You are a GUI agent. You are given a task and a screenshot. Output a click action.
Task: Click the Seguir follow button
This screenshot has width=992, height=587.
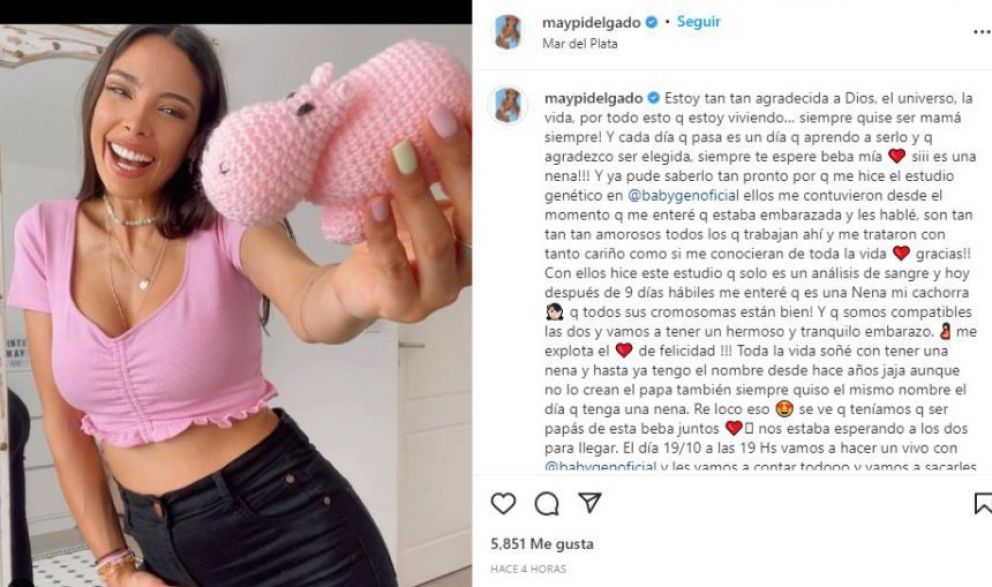[x=698, y=22]
